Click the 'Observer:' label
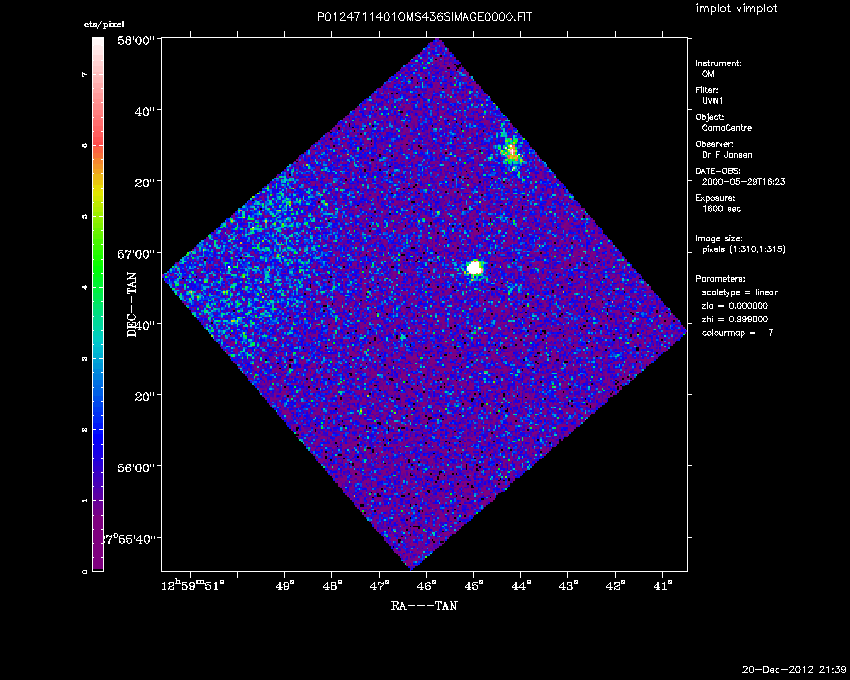The image size is (850, 680). pos(714,144)
